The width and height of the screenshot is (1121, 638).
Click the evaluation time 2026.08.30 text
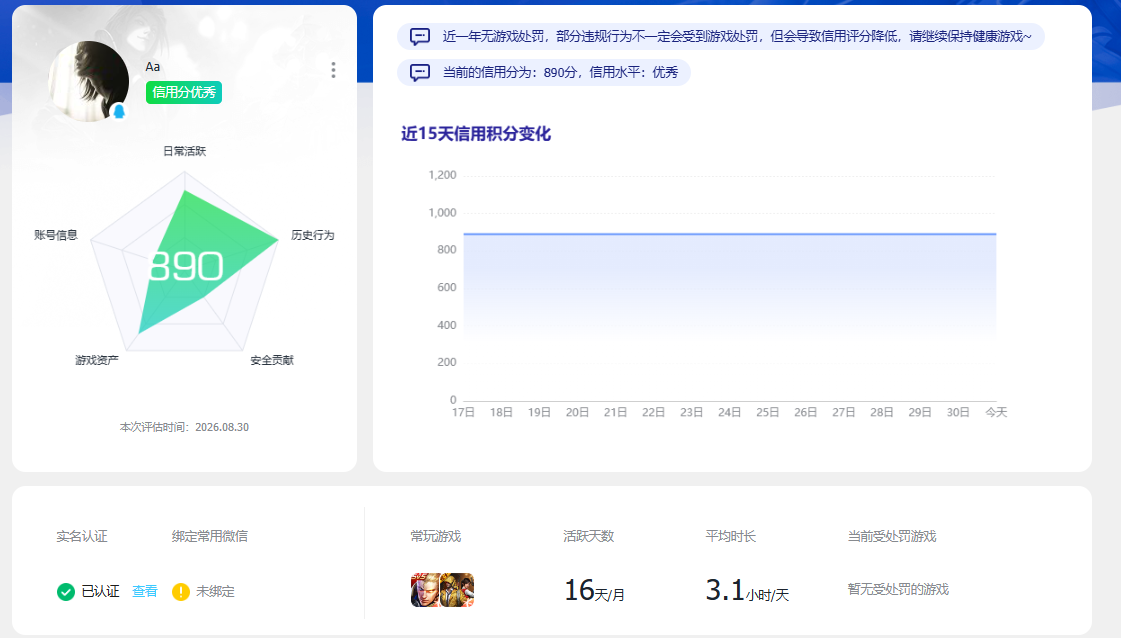(184, 427)
